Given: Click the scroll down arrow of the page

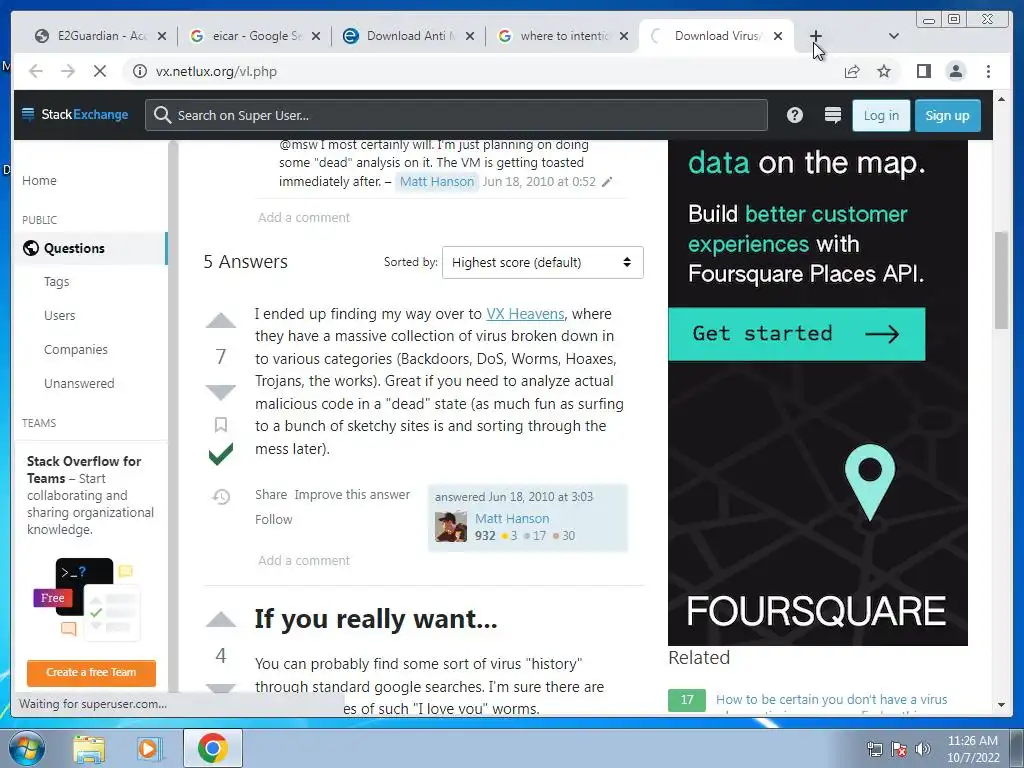Looking at the screenshot, I should click(x=1001, y=705).
